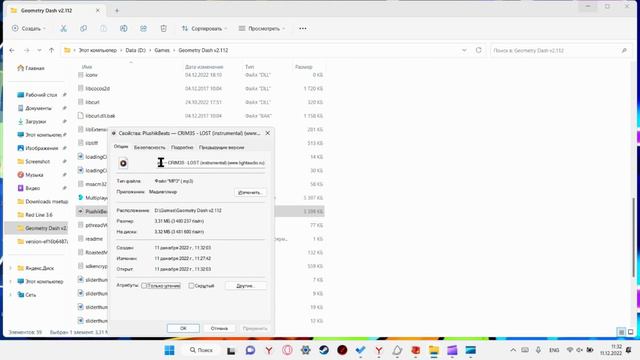
Task: Click the Share icon in Explorer toolbar
Action: 143,29
